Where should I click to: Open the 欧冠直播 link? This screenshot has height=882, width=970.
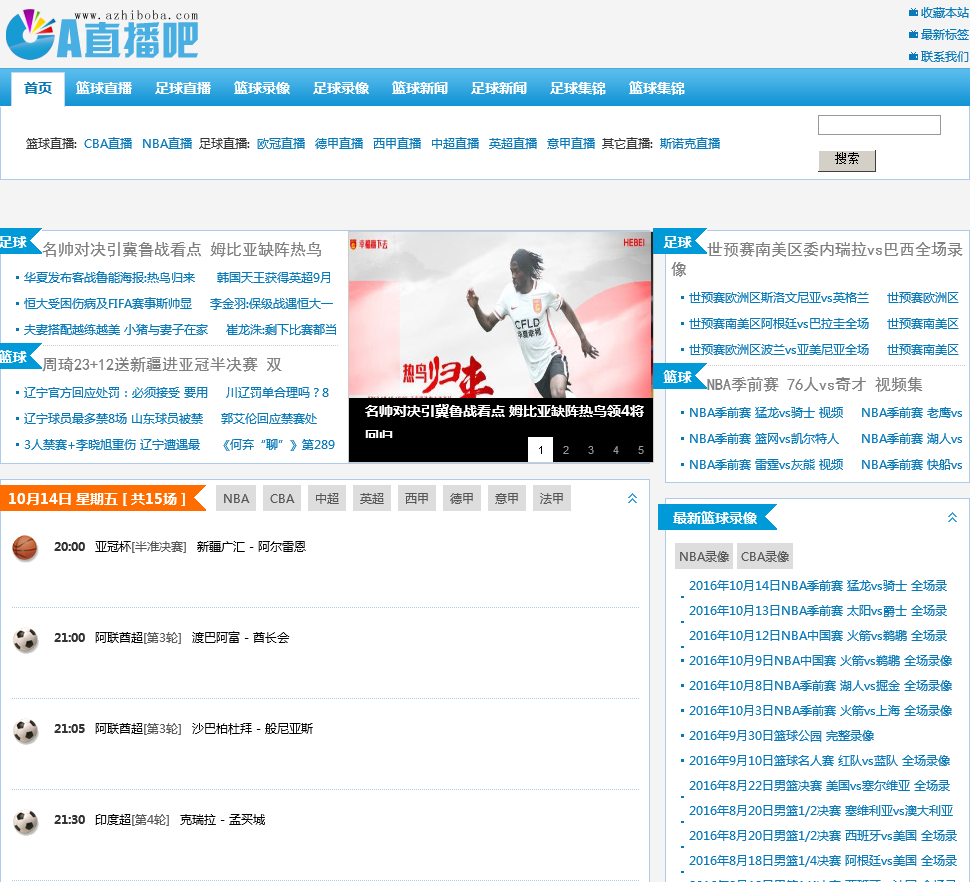click(281, 143)
